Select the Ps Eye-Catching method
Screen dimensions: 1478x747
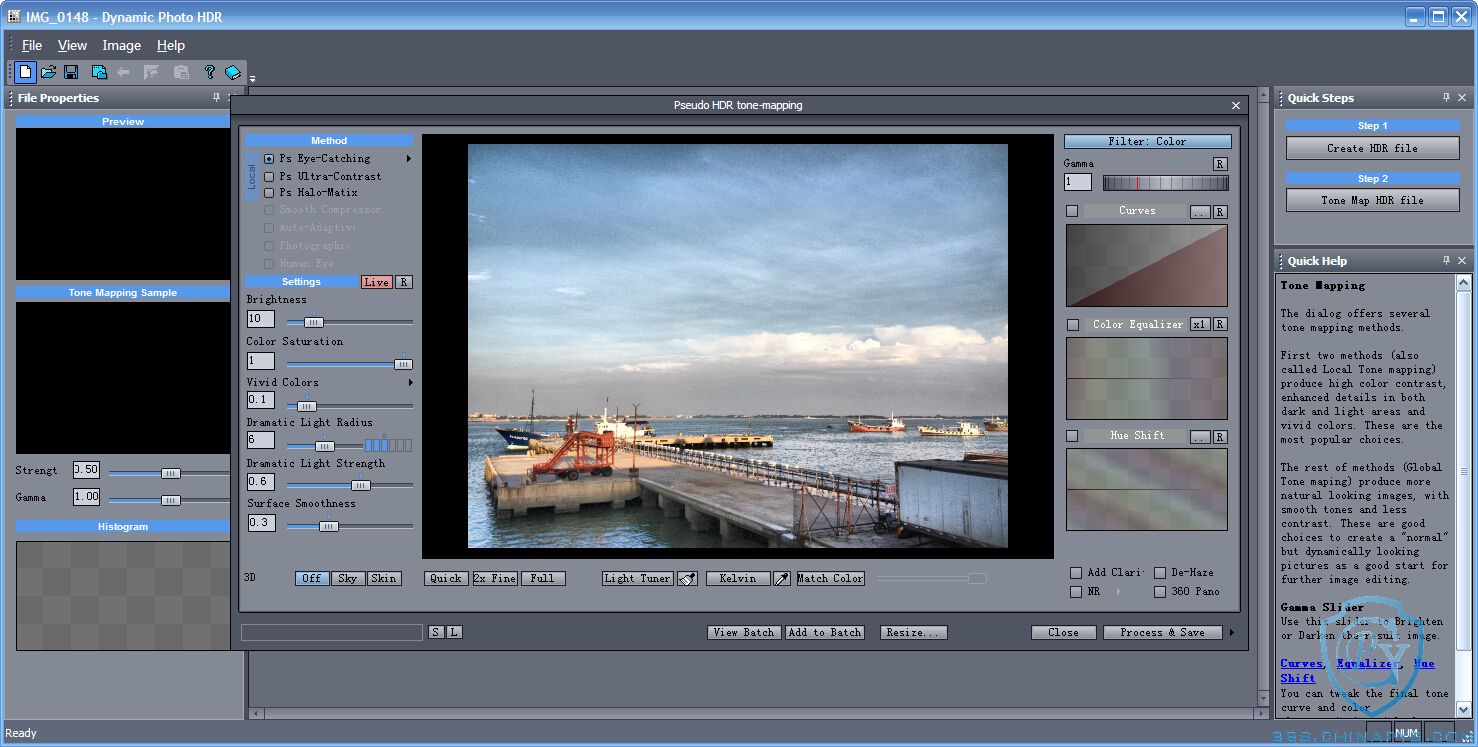(269, 158)
